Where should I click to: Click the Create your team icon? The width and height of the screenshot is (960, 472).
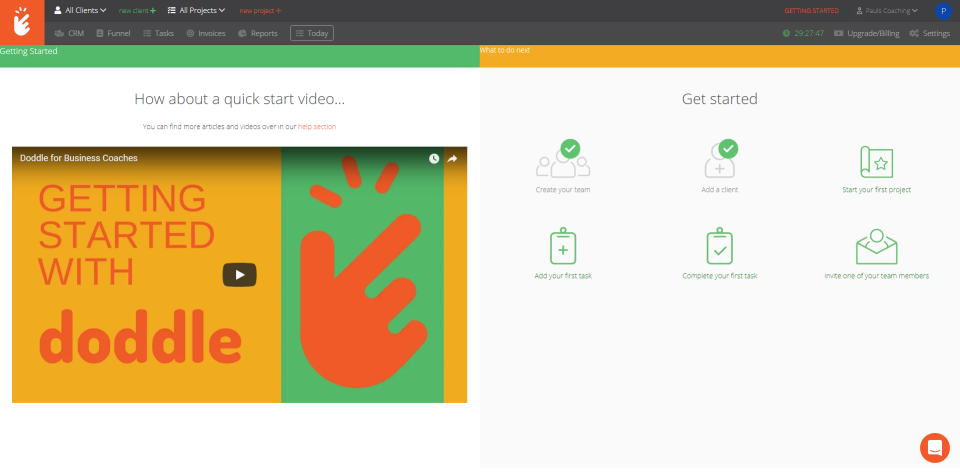(563, 159)
